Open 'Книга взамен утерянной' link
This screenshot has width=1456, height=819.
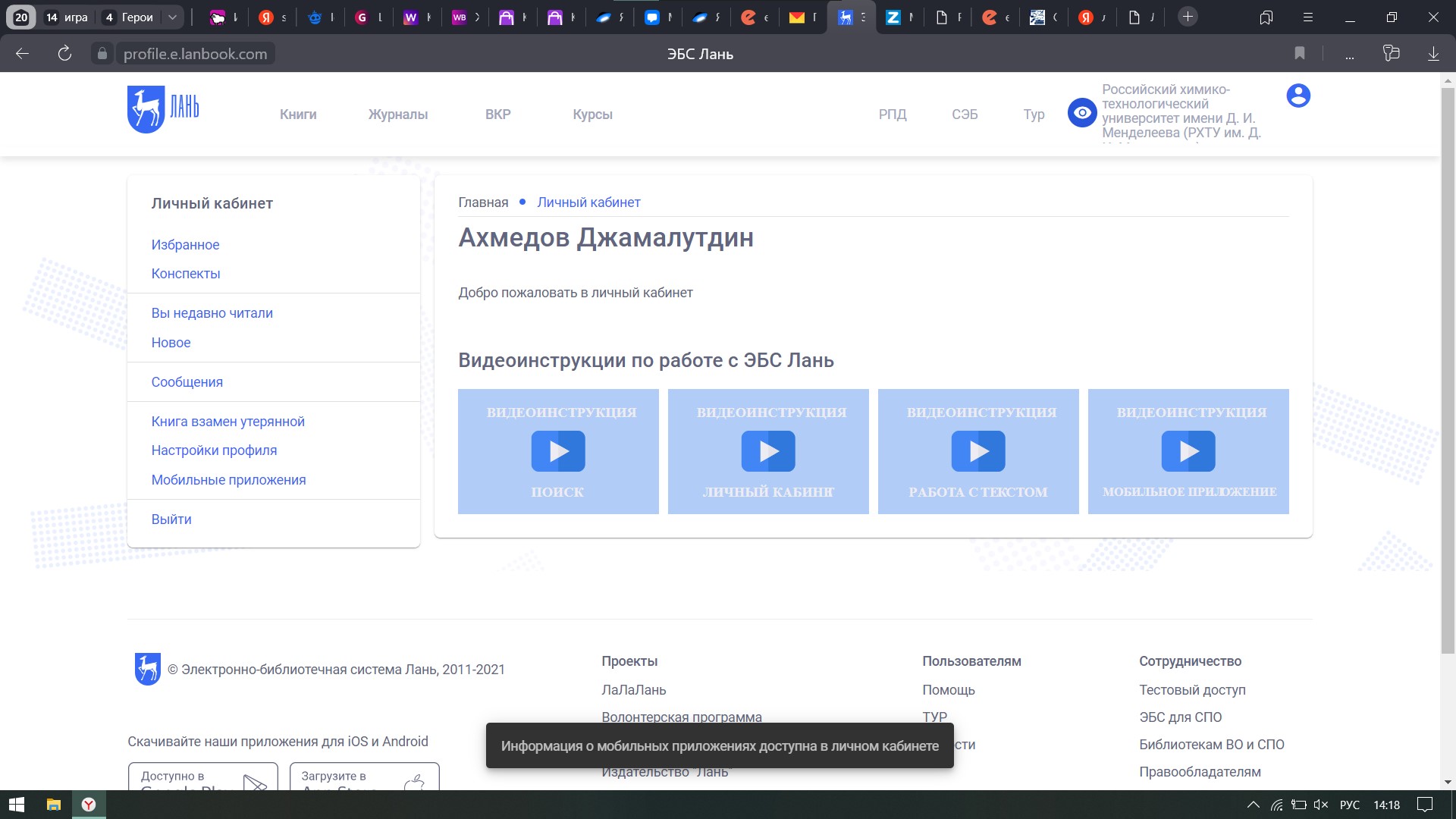click(227, 422)
